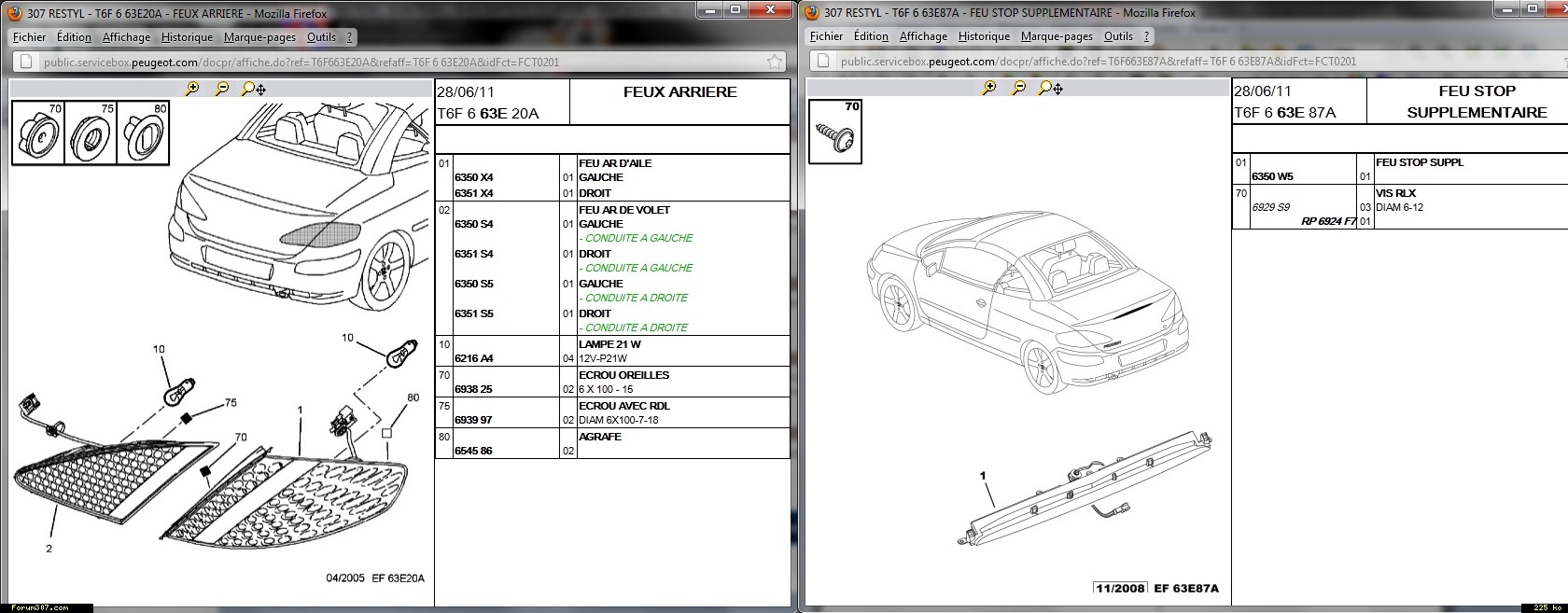Open Affichage menu in the FEUX ARRIERE window
Viewport: 1568px width, 613px height.
click(126, 37)
